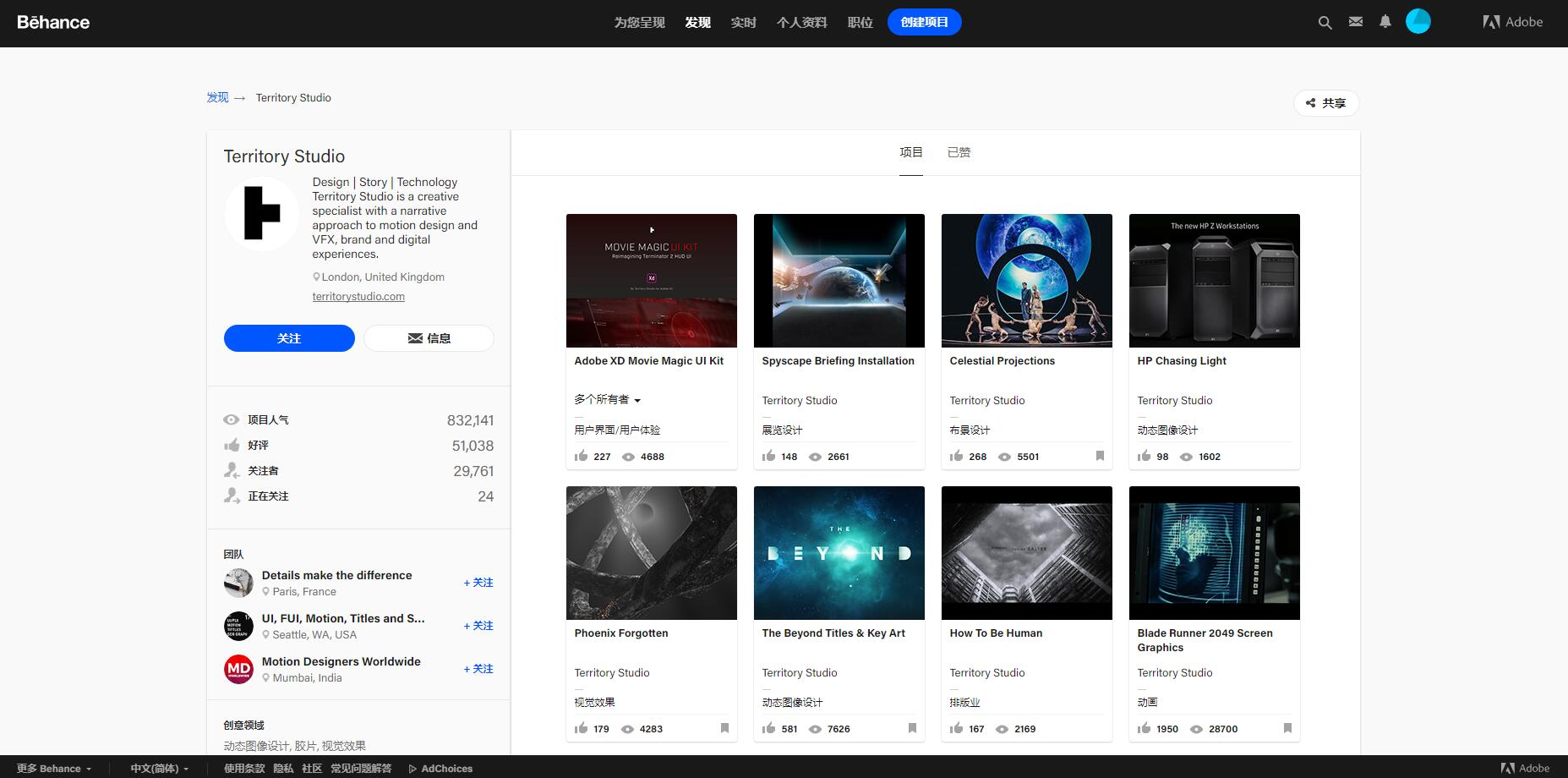The height and width of the screenshot is (778, 1568).
Task: Like the Celestial Projections project
Action: click(957, 456)
